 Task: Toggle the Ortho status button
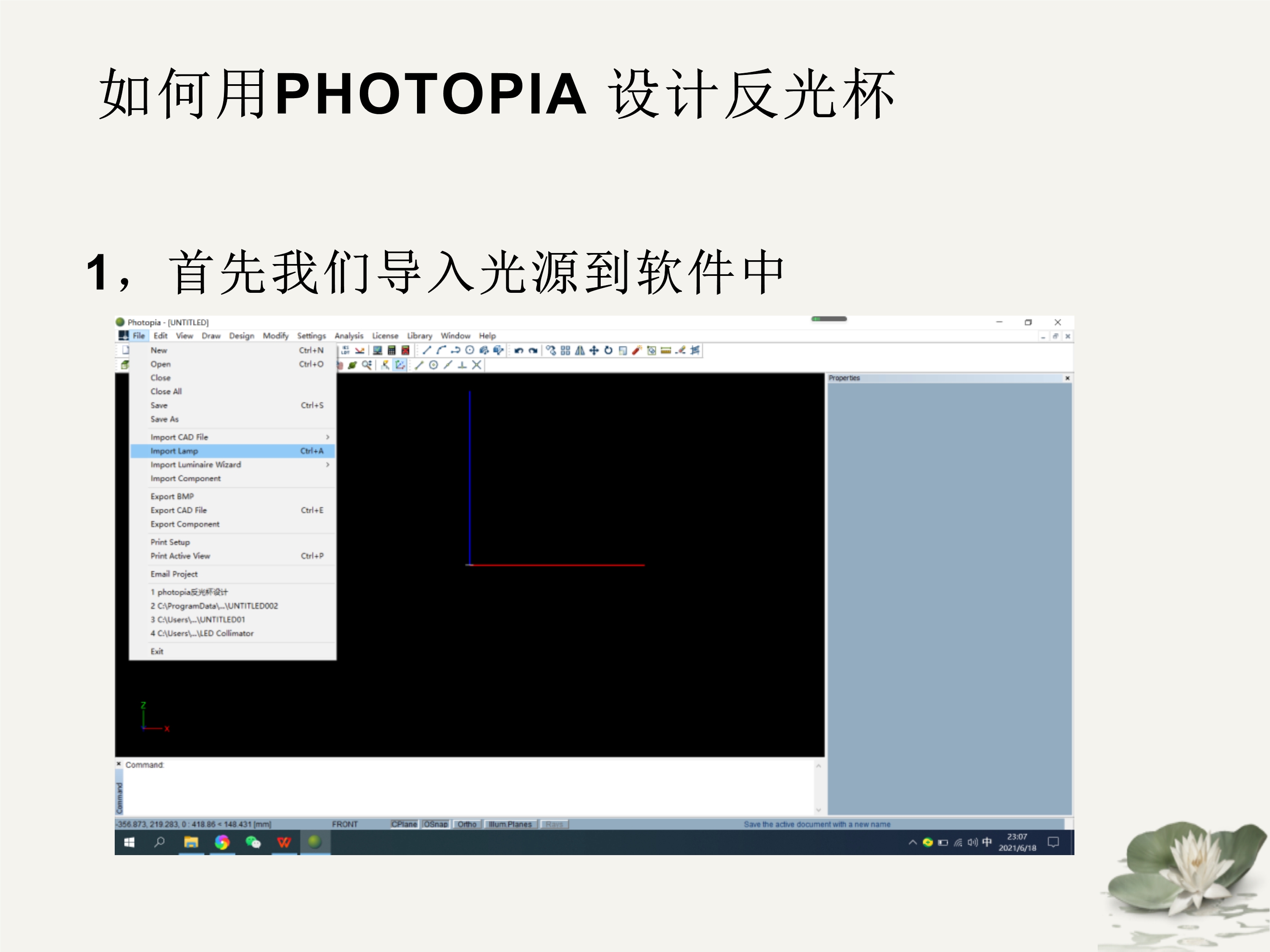point(467,824)
